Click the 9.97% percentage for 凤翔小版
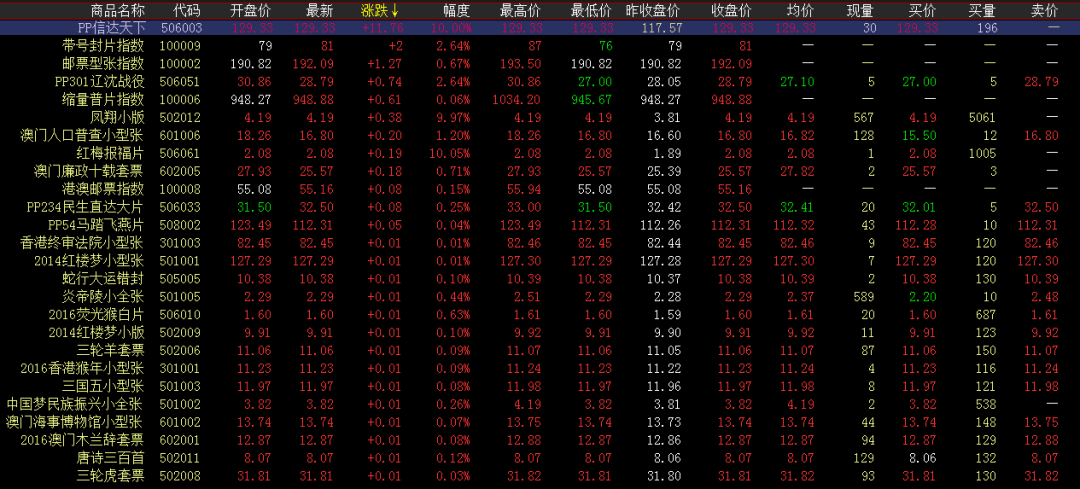 click(455, 117)
